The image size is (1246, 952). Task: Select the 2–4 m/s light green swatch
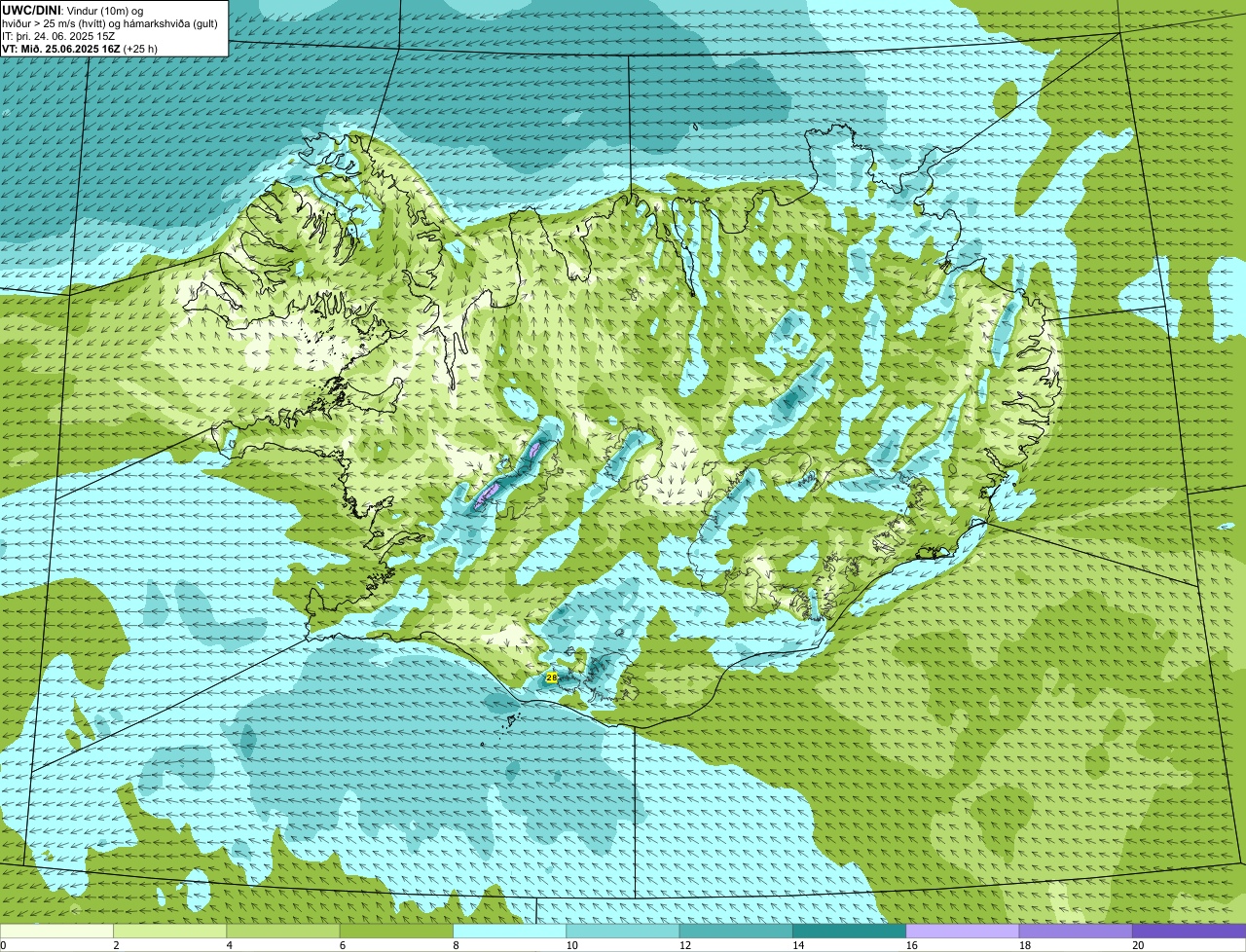169,931
